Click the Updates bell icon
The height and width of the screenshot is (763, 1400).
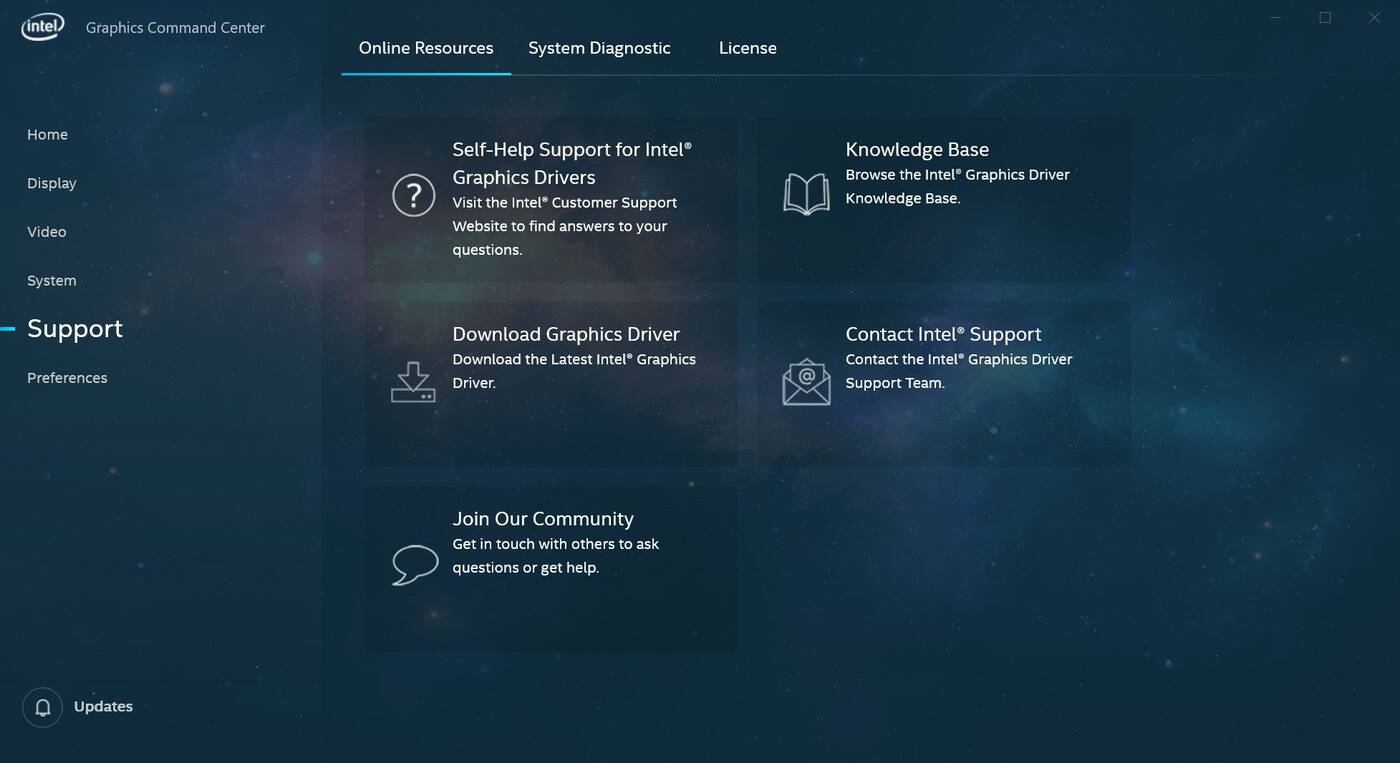pos(43,707)
